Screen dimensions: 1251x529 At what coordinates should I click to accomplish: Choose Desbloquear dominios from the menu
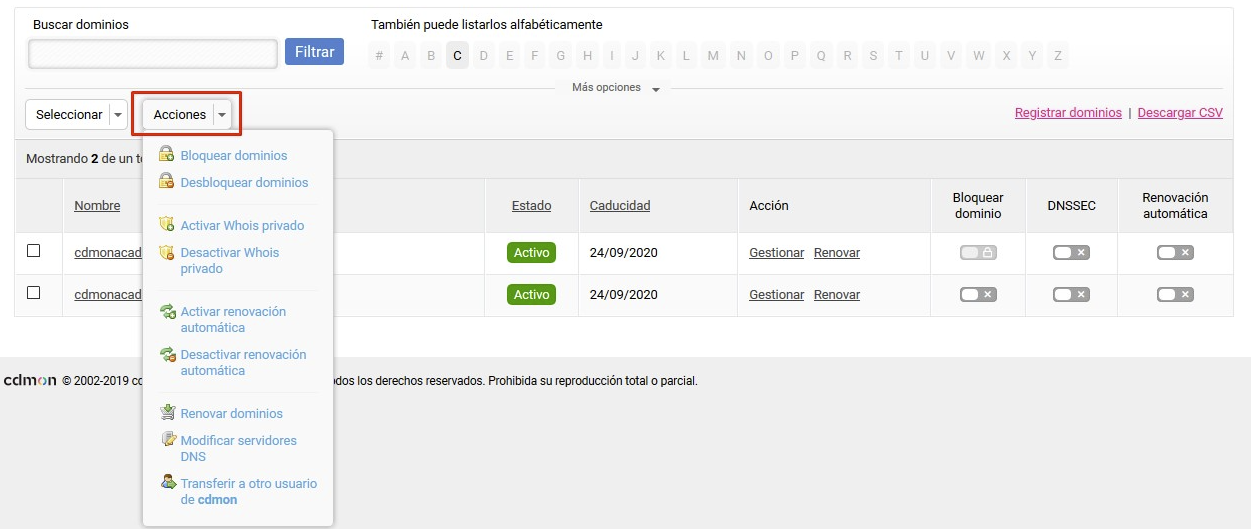pos(244,183)
